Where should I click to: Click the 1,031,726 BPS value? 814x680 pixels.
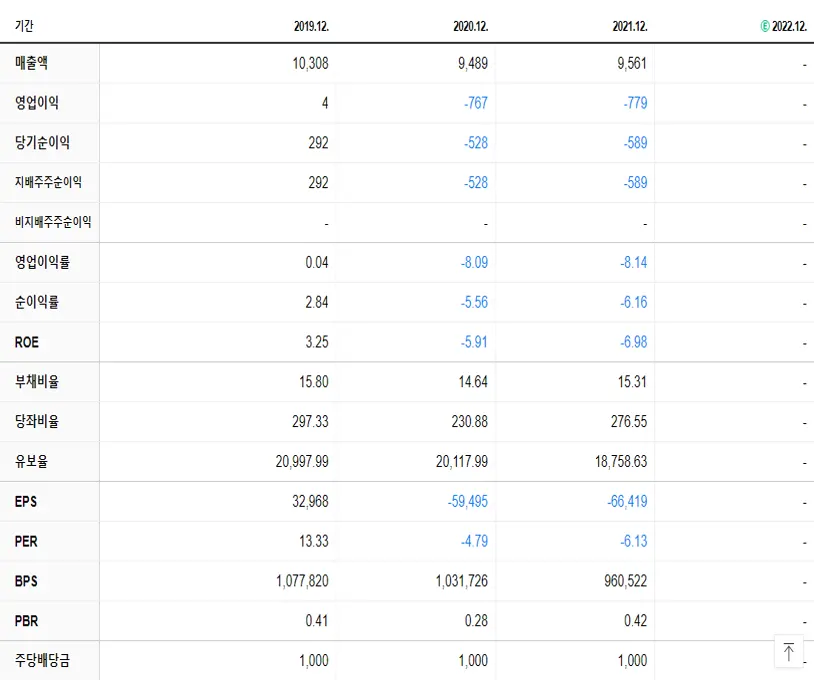tap(462, 581)
